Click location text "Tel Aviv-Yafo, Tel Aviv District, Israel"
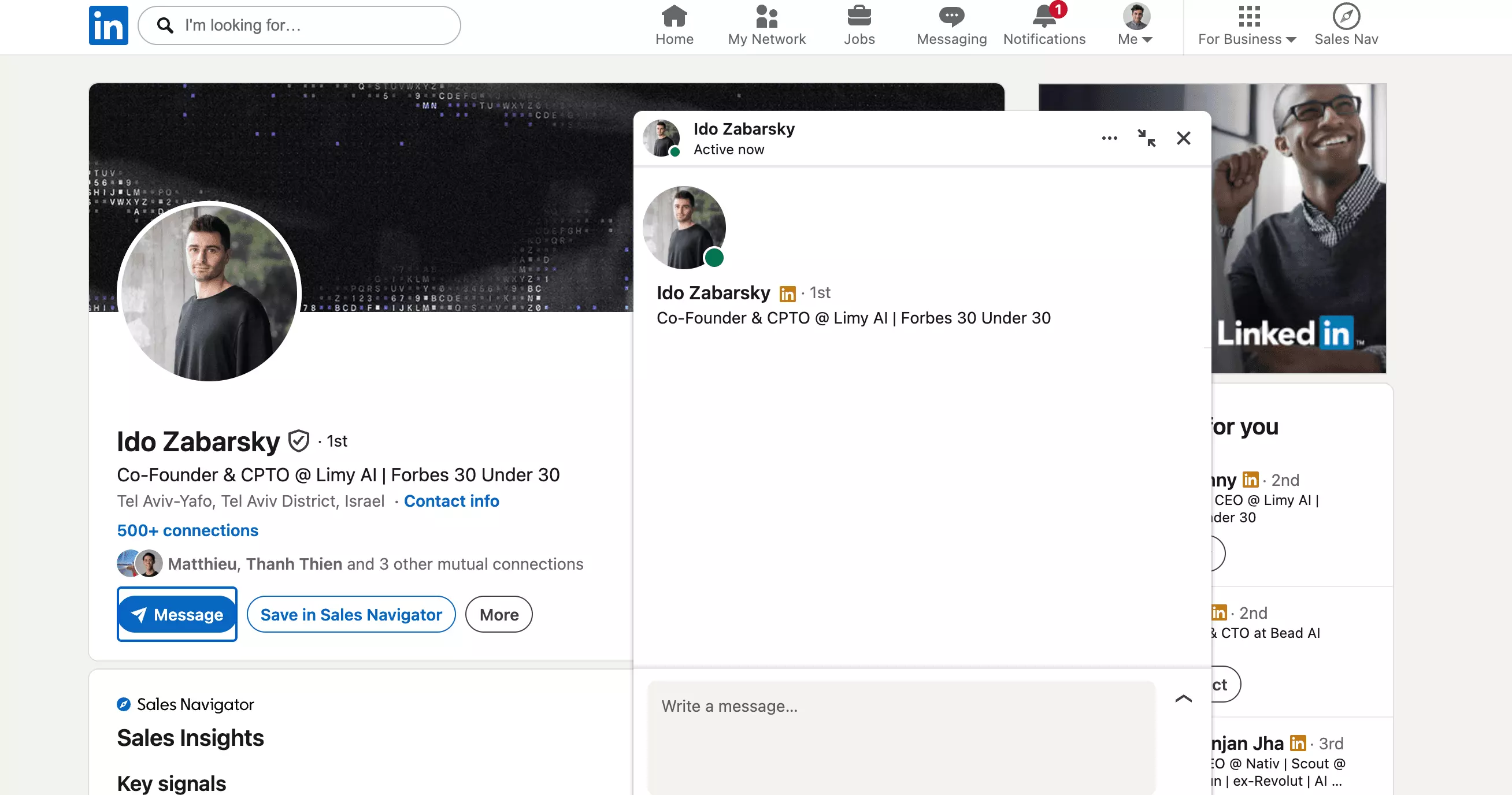Viewport: 1512px width, 795px height. pyautogui.click(x=251, y=501)
